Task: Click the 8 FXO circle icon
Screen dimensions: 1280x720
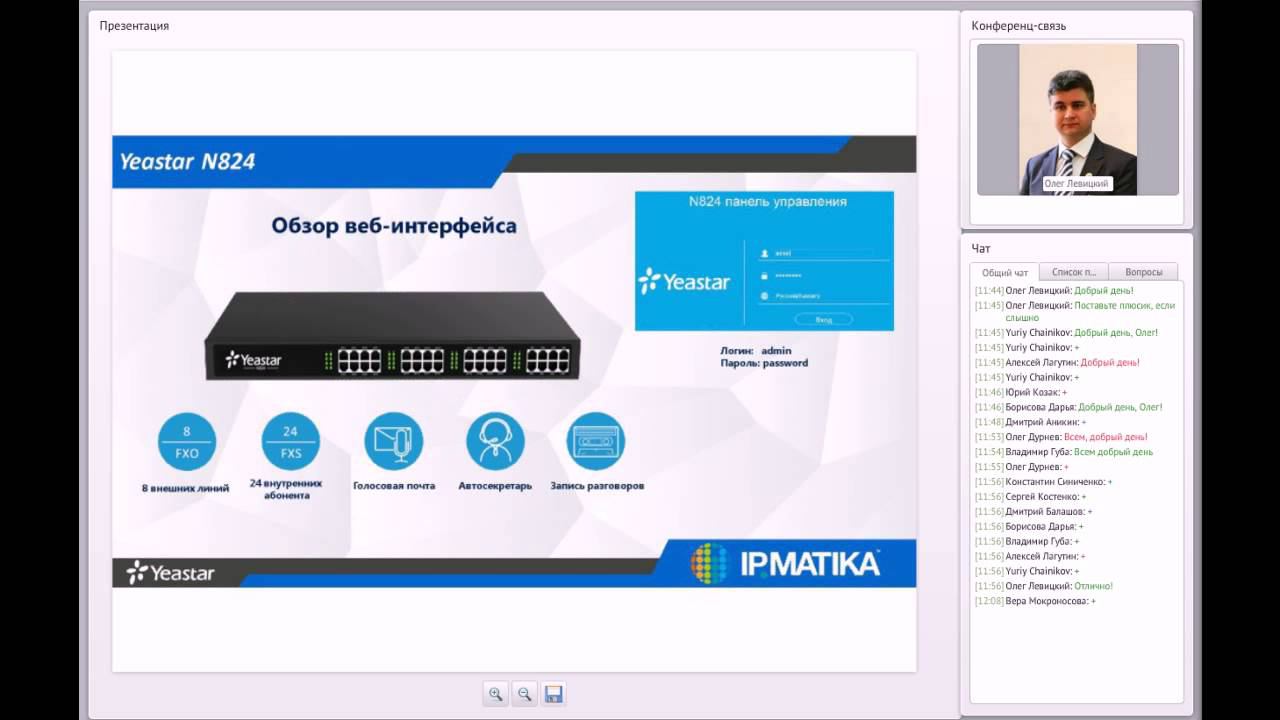Action: (x=187, y=442)
